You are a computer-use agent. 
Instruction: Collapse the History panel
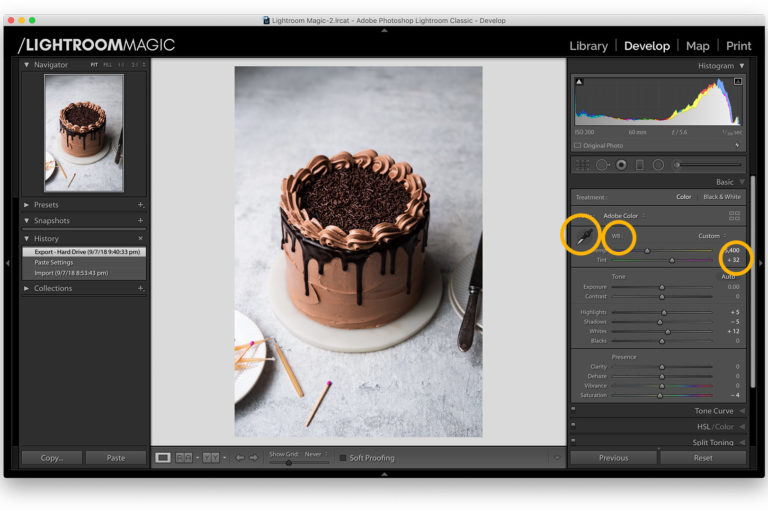click(x=26, y=239)
